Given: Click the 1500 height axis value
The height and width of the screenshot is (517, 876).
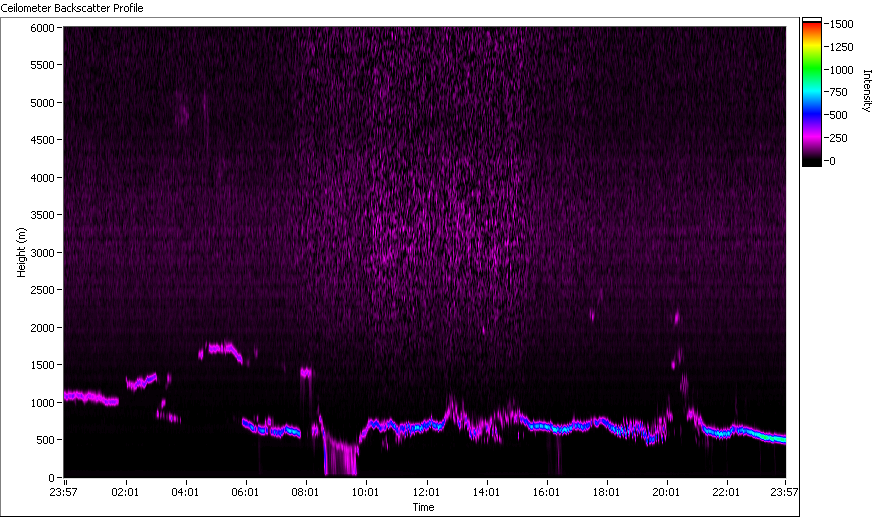Looking at the screenshot, I should tap(42, 365).
